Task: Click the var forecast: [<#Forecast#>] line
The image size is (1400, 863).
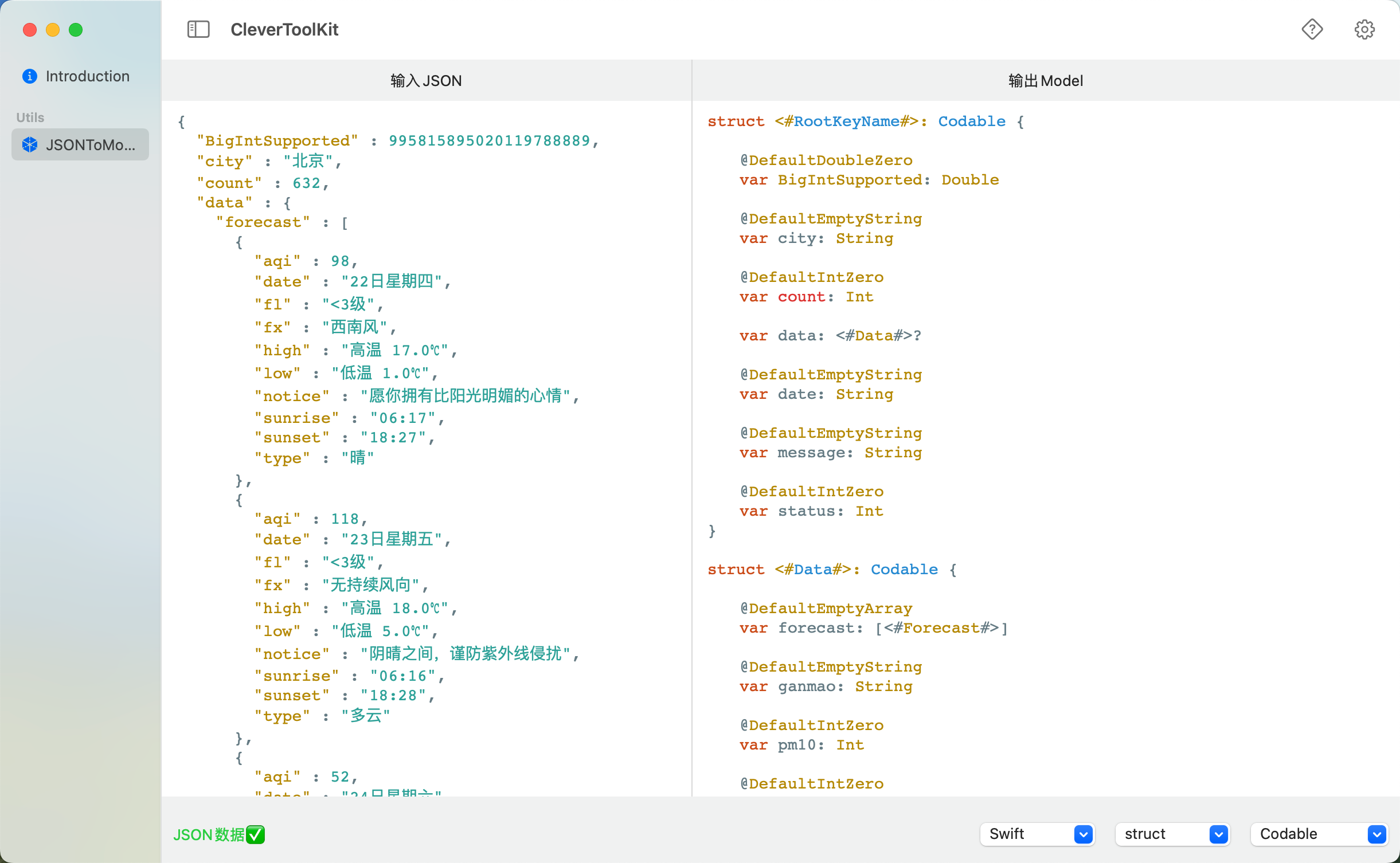Action: click(x=874, y=628)
